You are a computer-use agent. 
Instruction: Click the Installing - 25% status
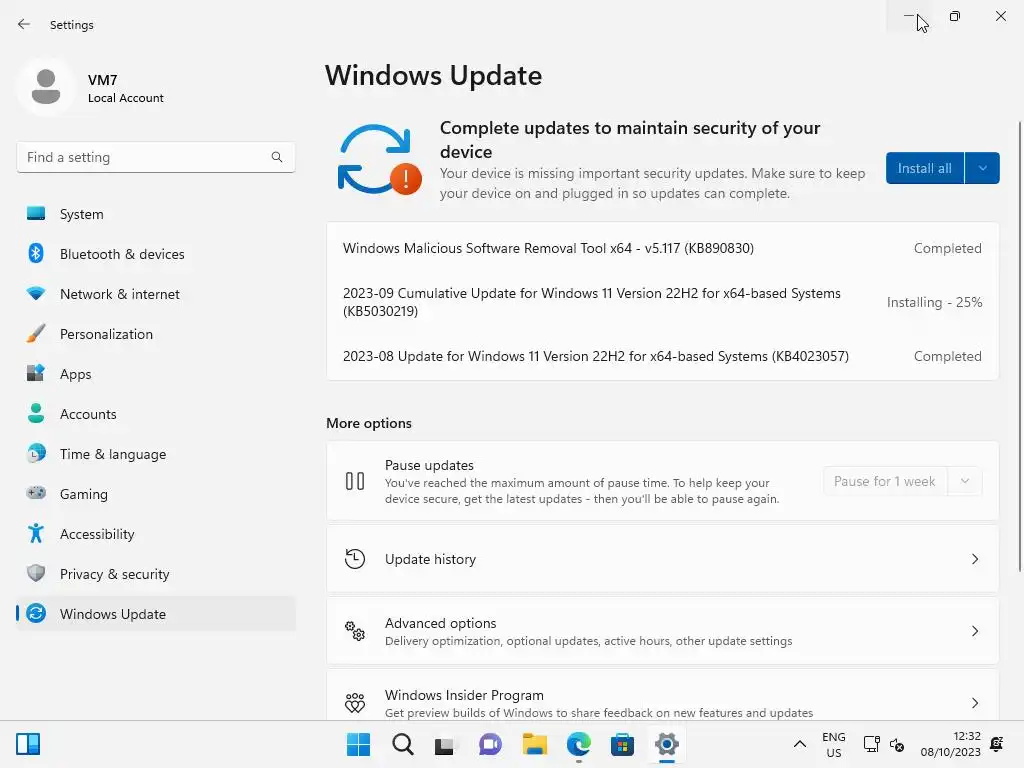pyautogui.click(x=934, y=302)
